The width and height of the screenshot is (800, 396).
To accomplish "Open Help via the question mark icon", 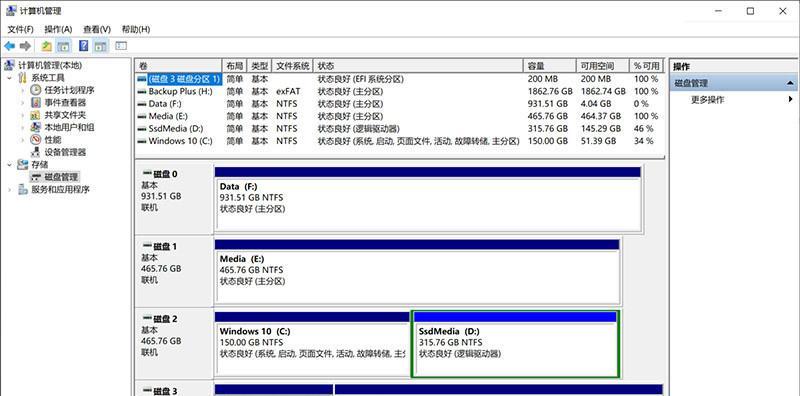I will tap(84, 46).
